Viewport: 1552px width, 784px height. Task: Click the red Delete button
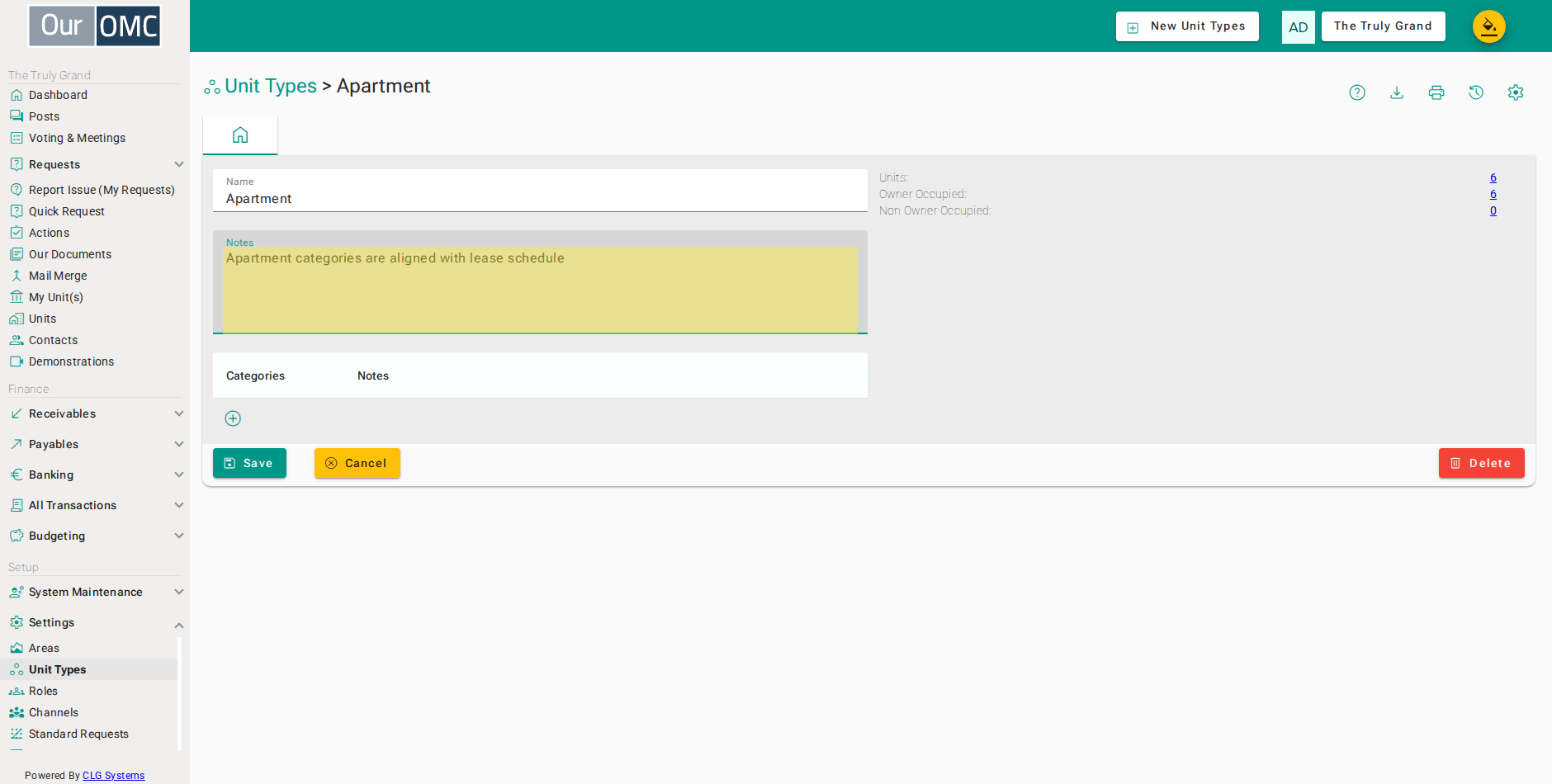[x=1482, y=463]
